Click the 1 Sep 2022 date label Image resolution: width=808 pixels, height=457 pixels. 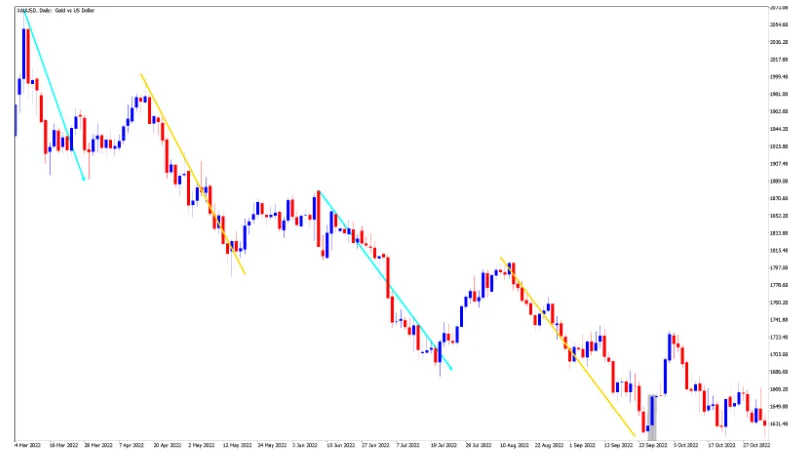582,445
